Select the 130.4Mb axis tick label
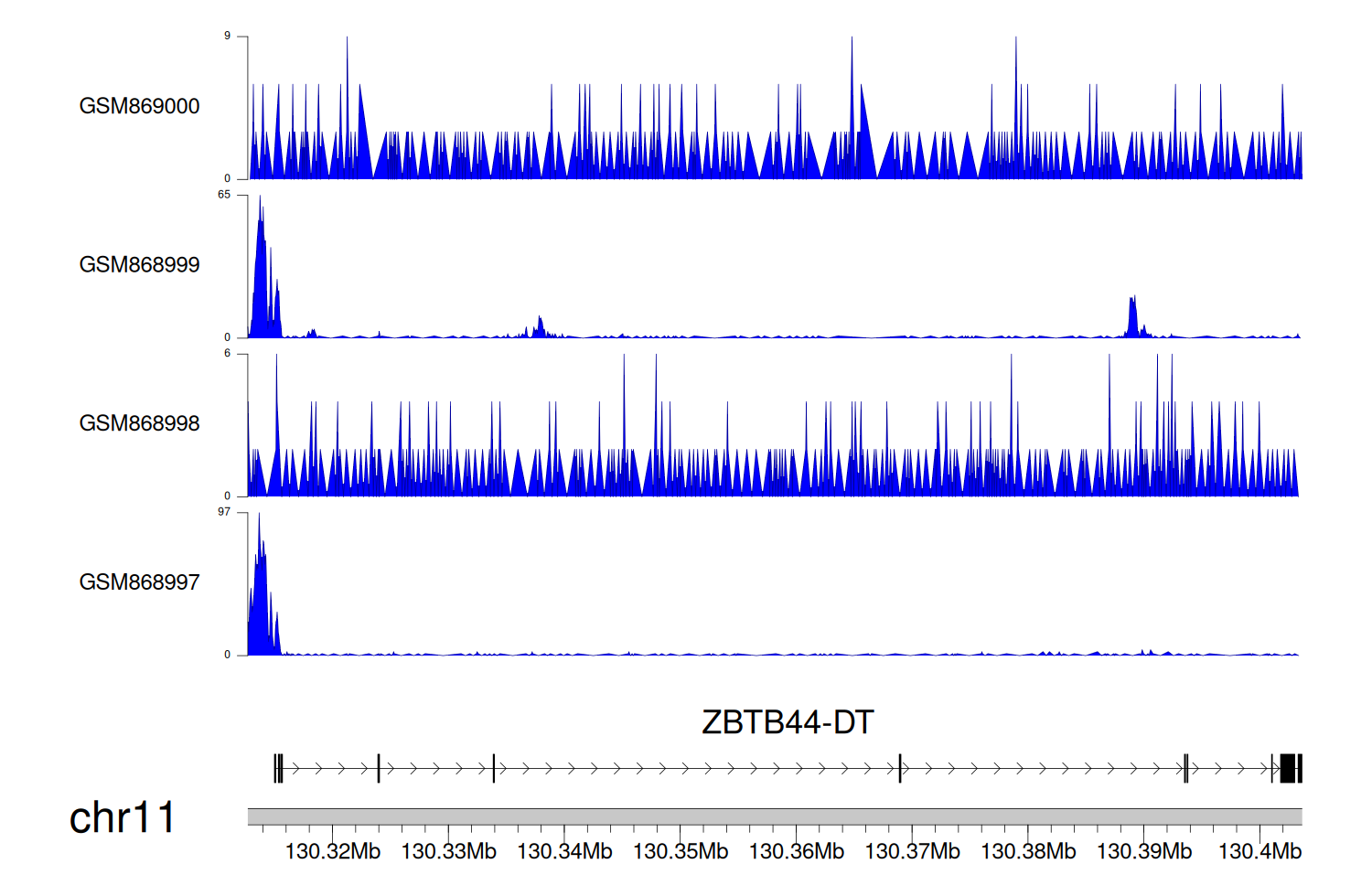 click(1259, 852)
